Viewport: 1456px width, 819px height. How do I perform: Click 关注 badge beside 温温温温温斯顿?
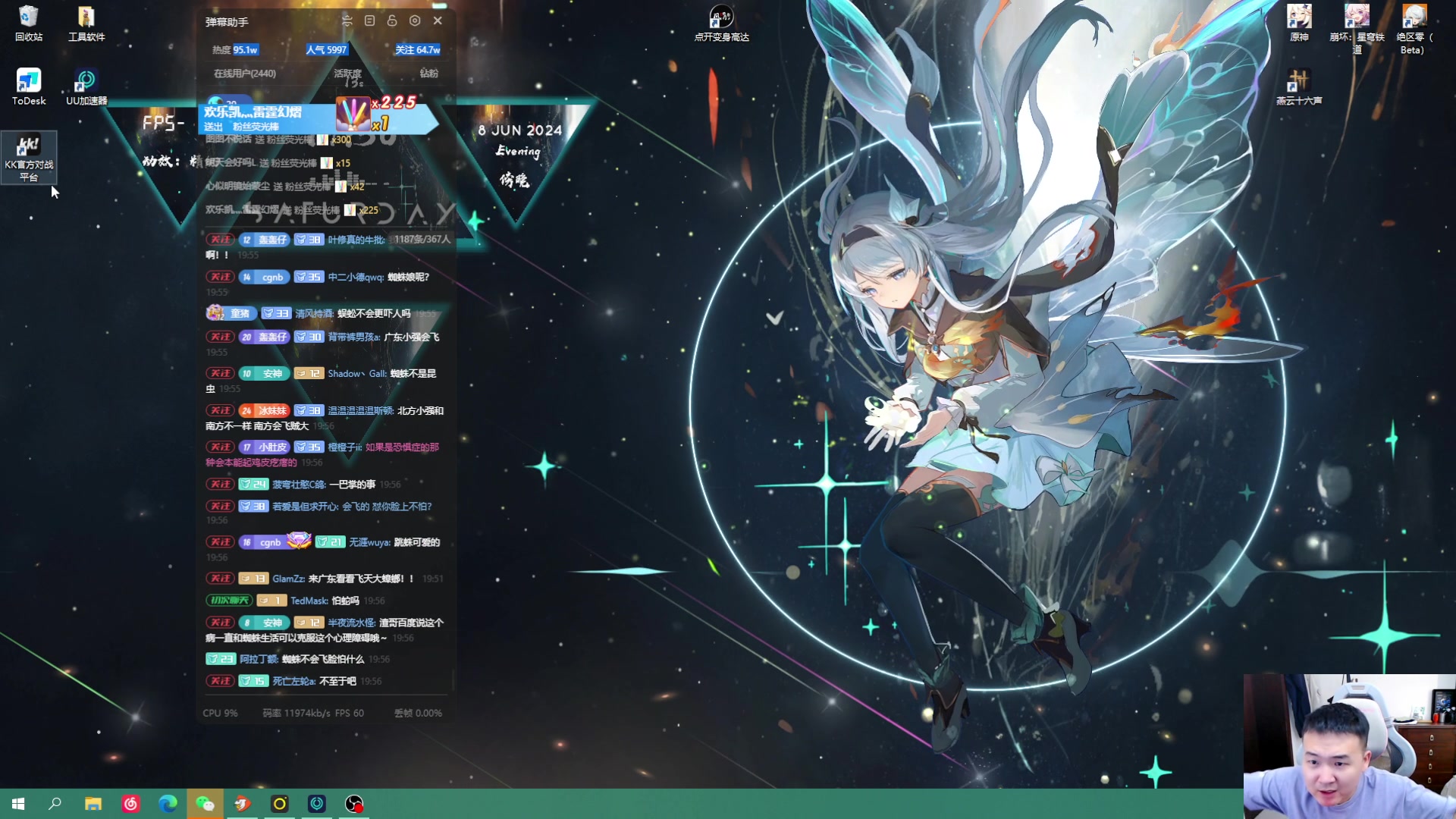(220, 410)
